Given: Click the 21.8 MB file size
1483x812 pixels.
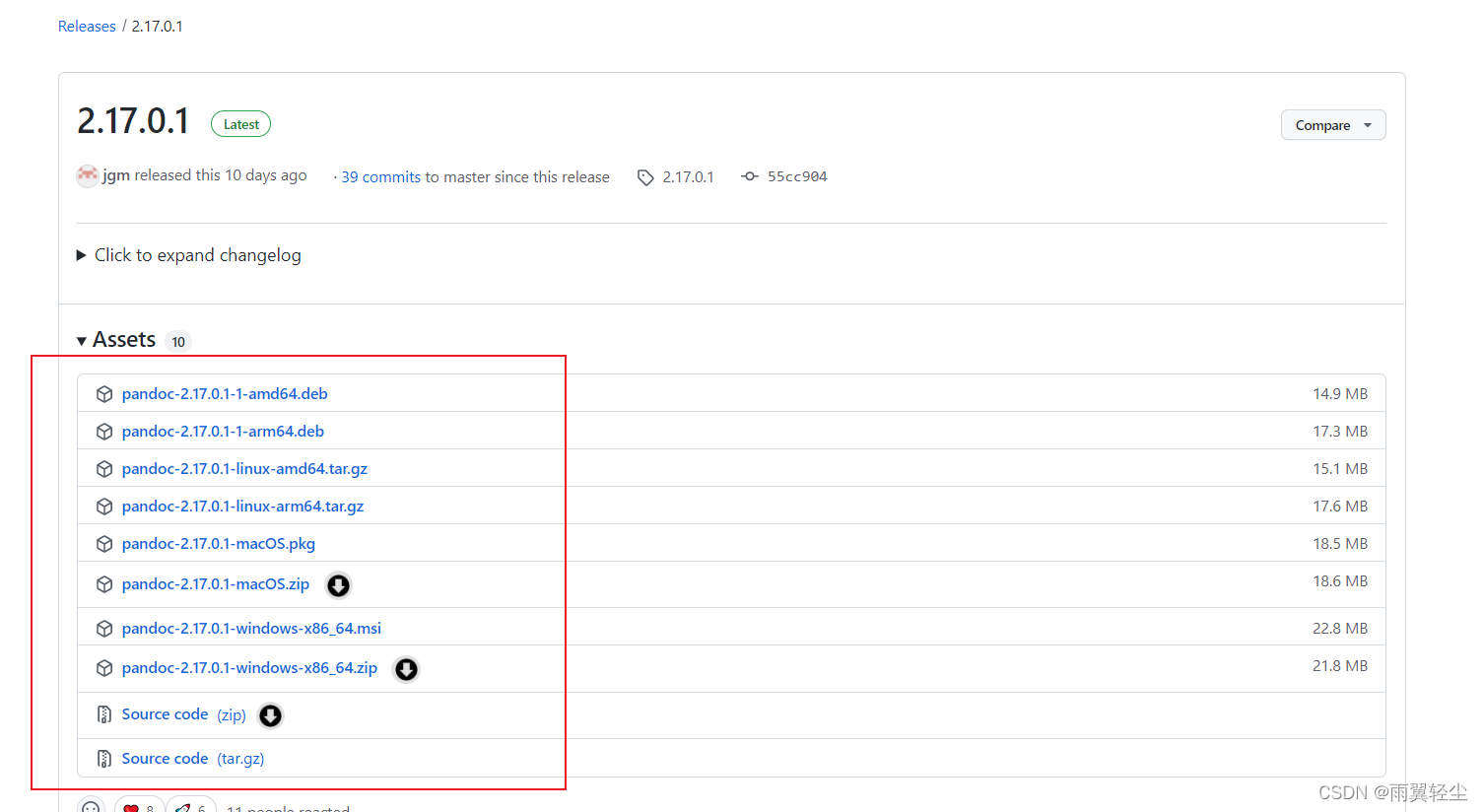Looking at the screenshot, I should click(1340, 666).
